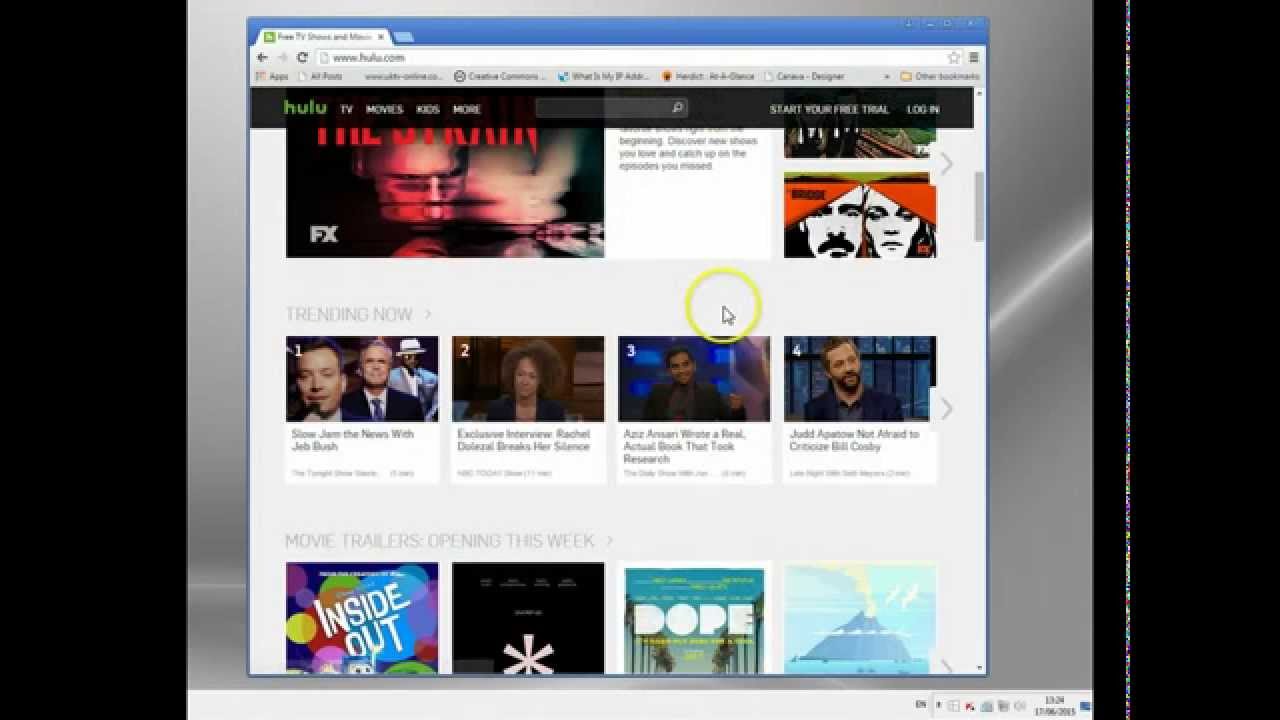Open the black asterisk movie poster
The image size is (1280, 720).
click(x=528, y=618)
